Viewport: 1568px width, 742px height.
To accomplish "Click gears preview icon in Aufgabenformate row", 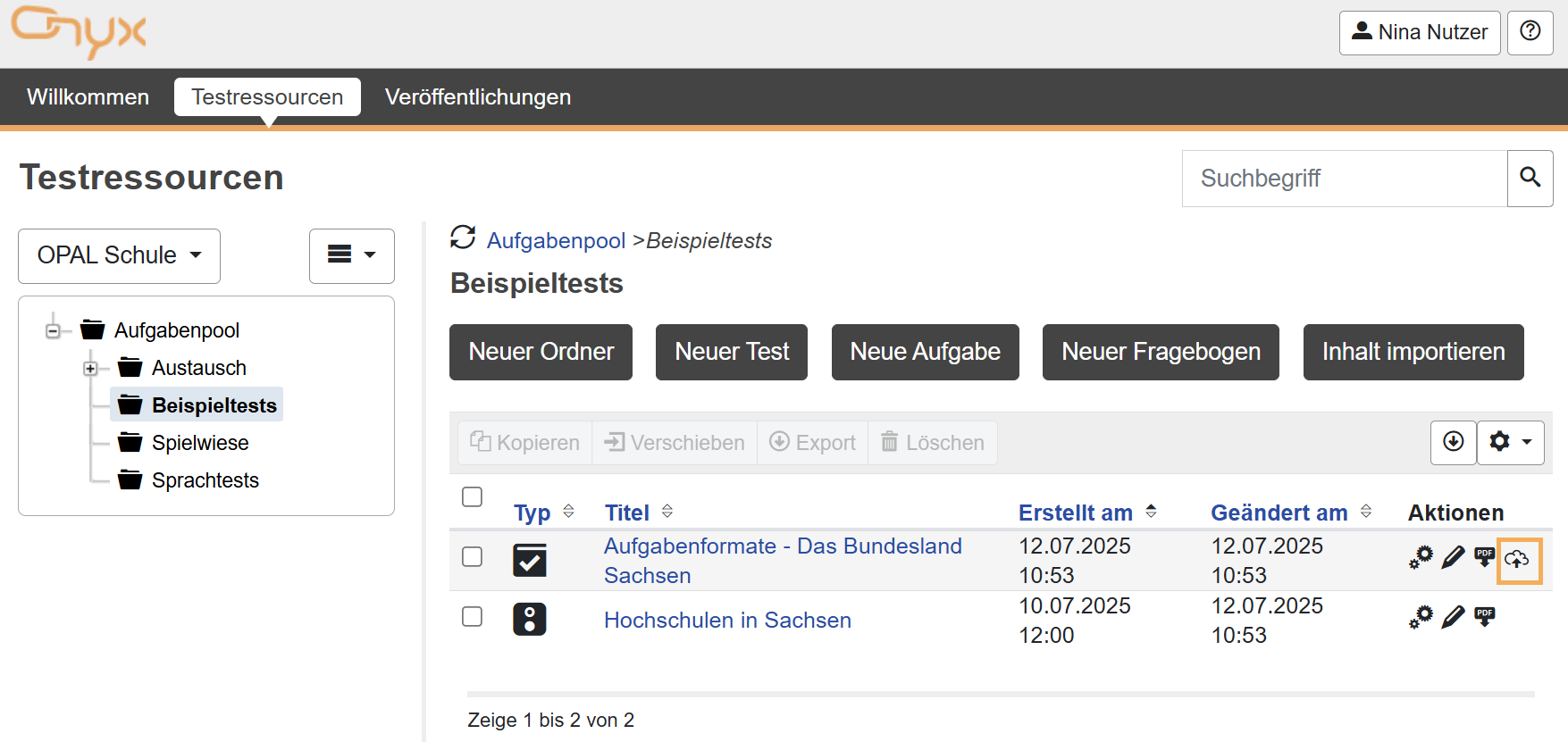I will click(1421, 558).
